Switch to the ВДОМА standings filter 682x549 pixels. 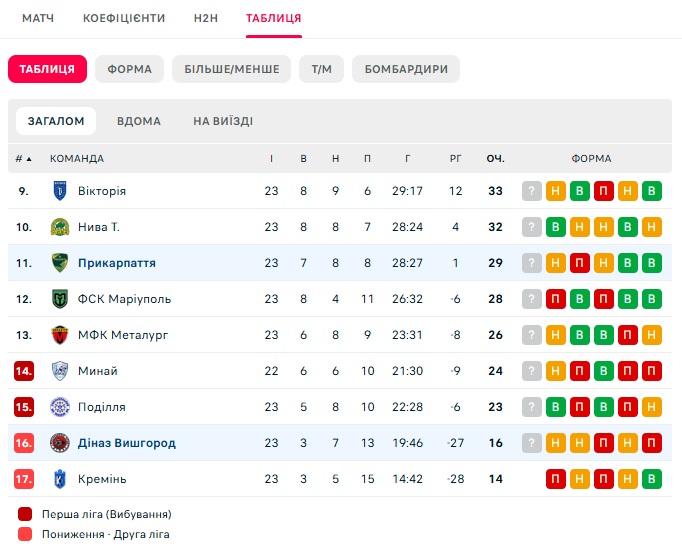pyautogui.click(x=139, y=121)
